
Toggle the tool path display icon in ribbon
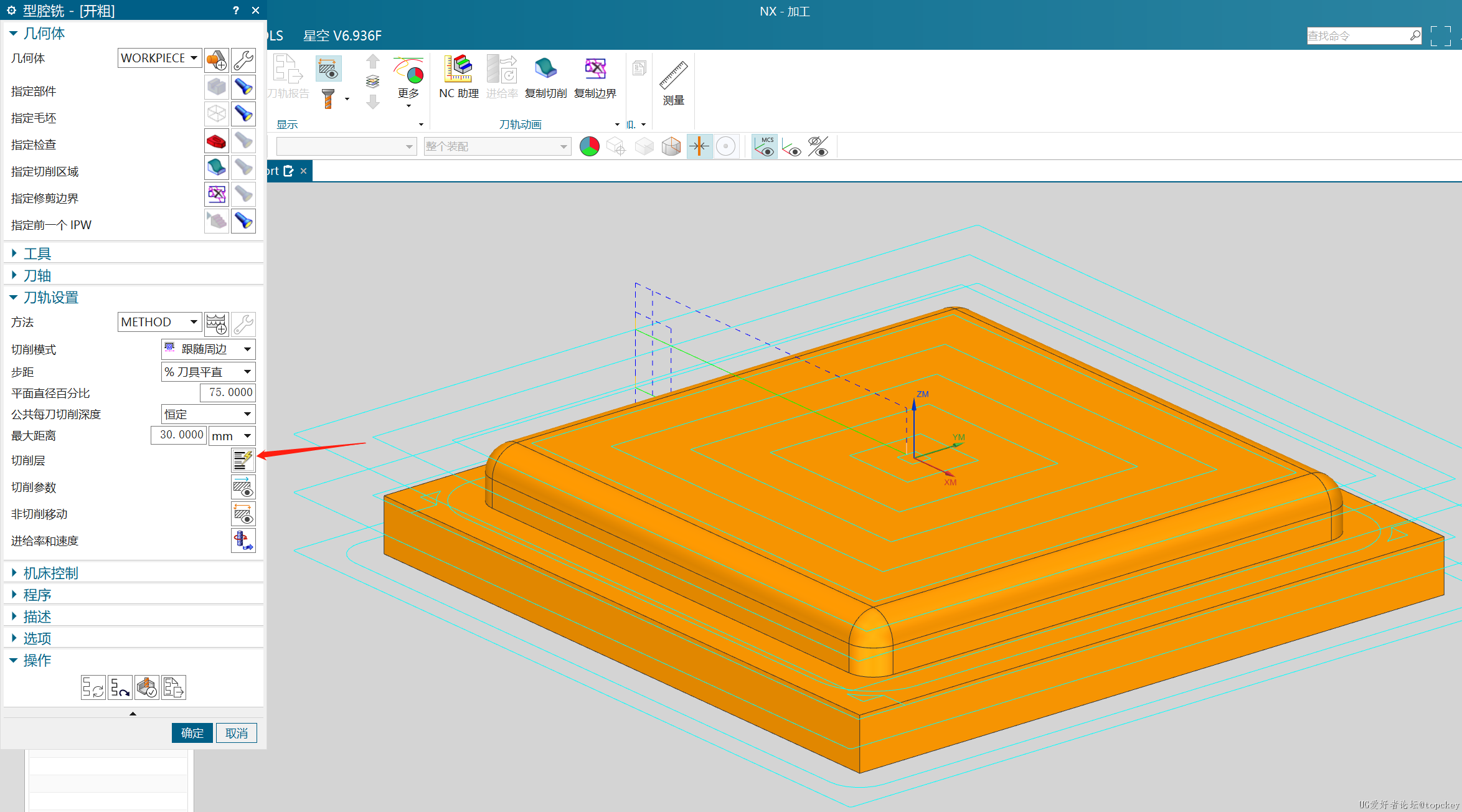pyautogui.click(x=328, y=68)
